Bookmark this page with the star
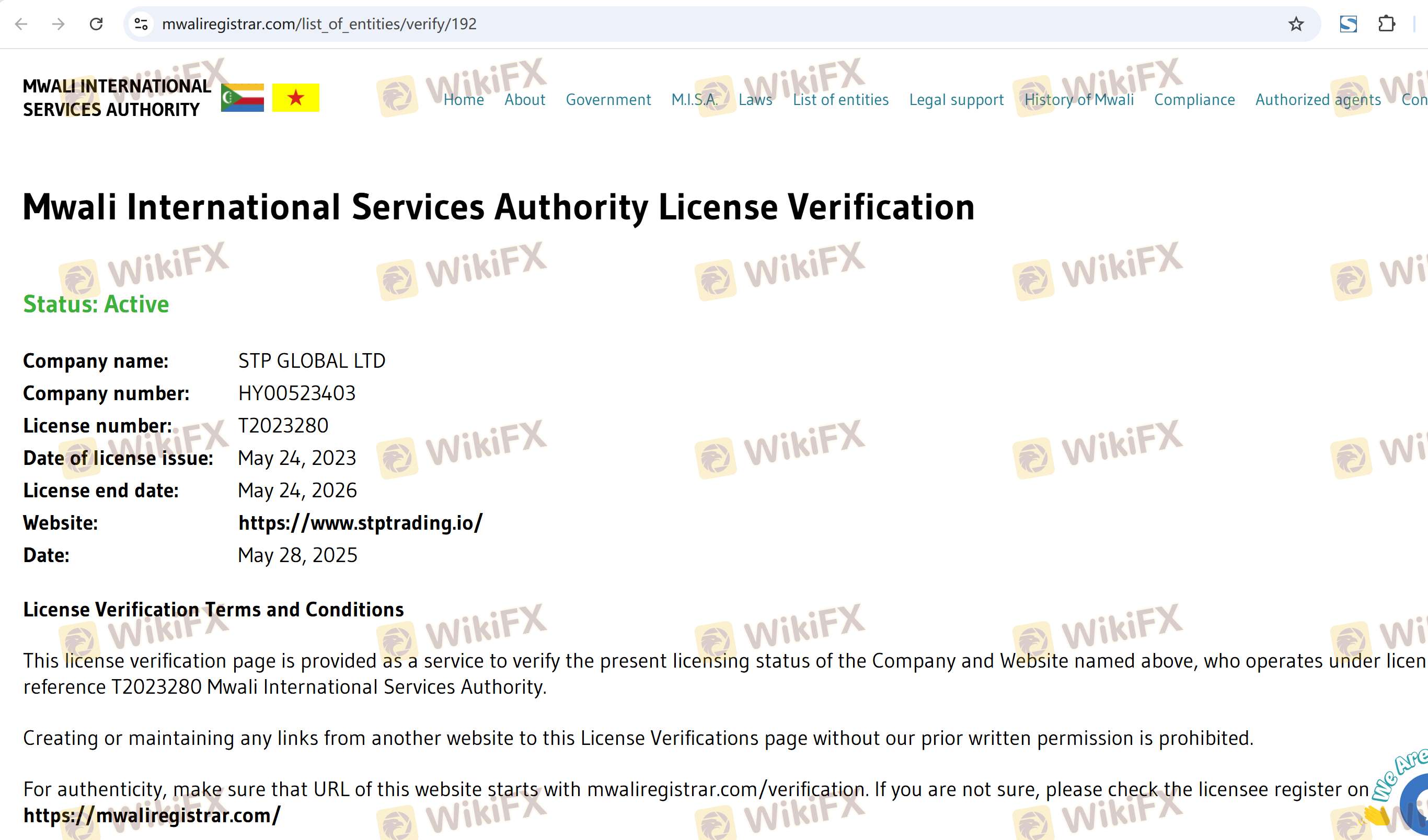Screen dimensions: 1428x840 [1295, 24]
